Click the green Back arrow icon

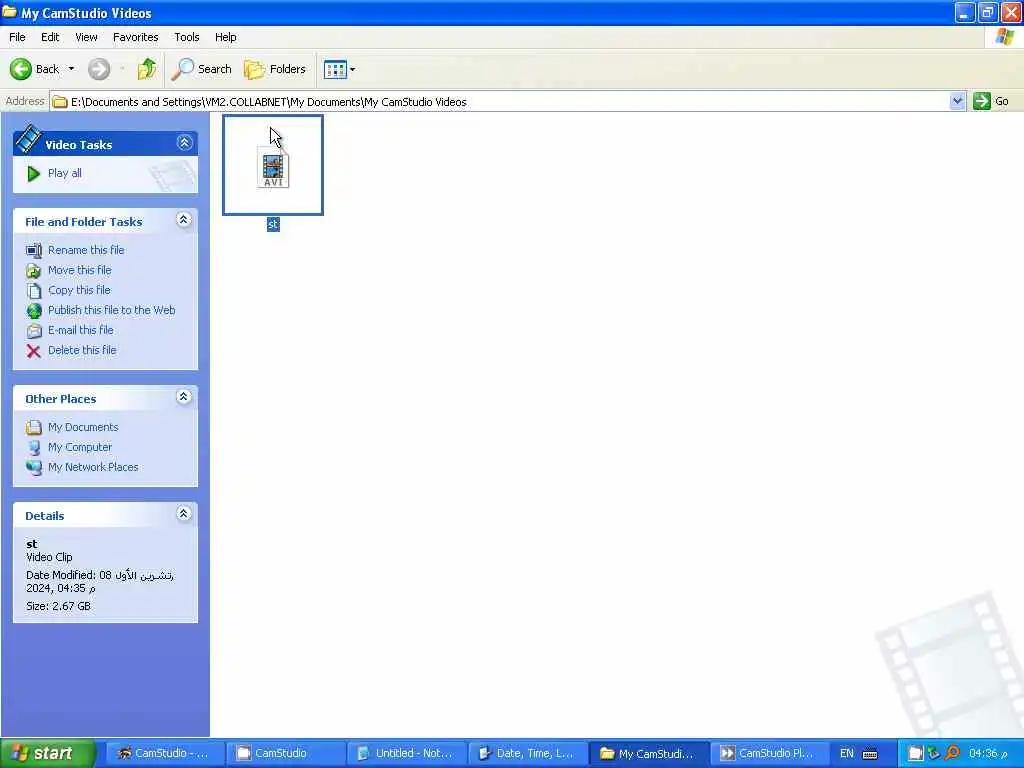(x=20, y=69)
